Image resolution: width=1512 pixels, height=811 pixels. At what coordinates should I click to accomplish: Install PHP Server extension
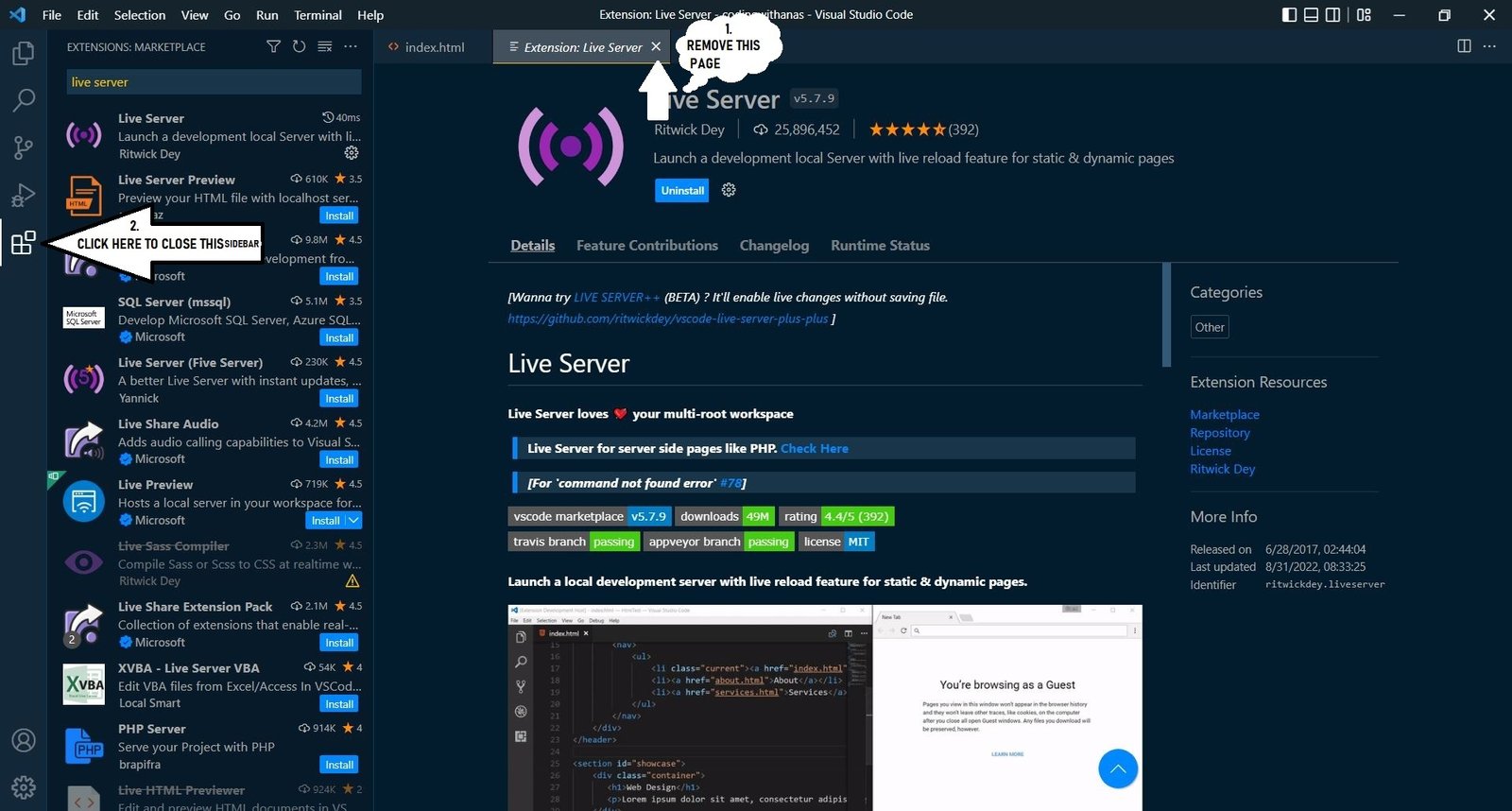[x=339, y=765]
